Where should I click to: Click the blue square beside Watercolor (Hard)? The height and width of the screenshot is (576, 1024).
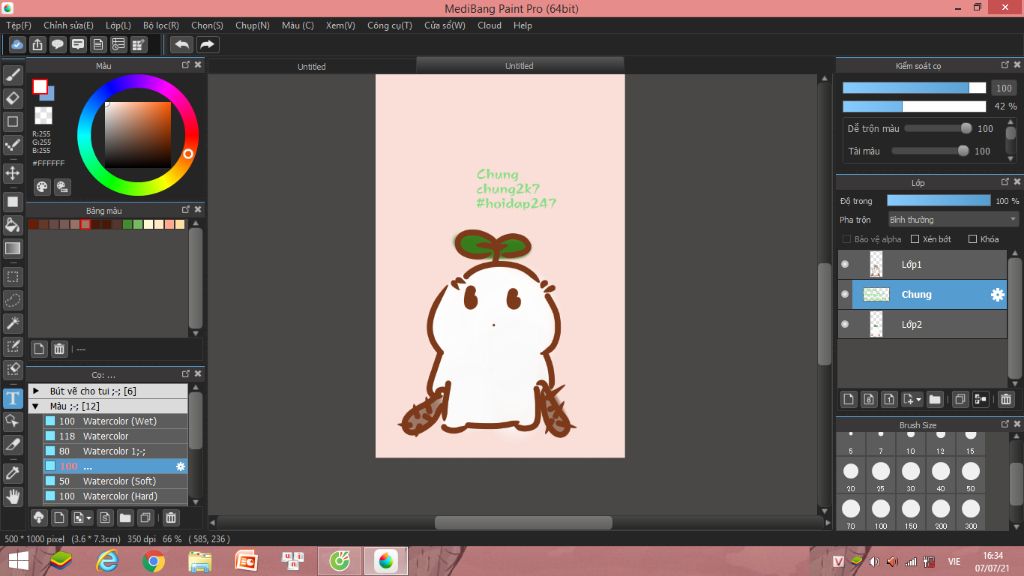[x=50, y=496]
